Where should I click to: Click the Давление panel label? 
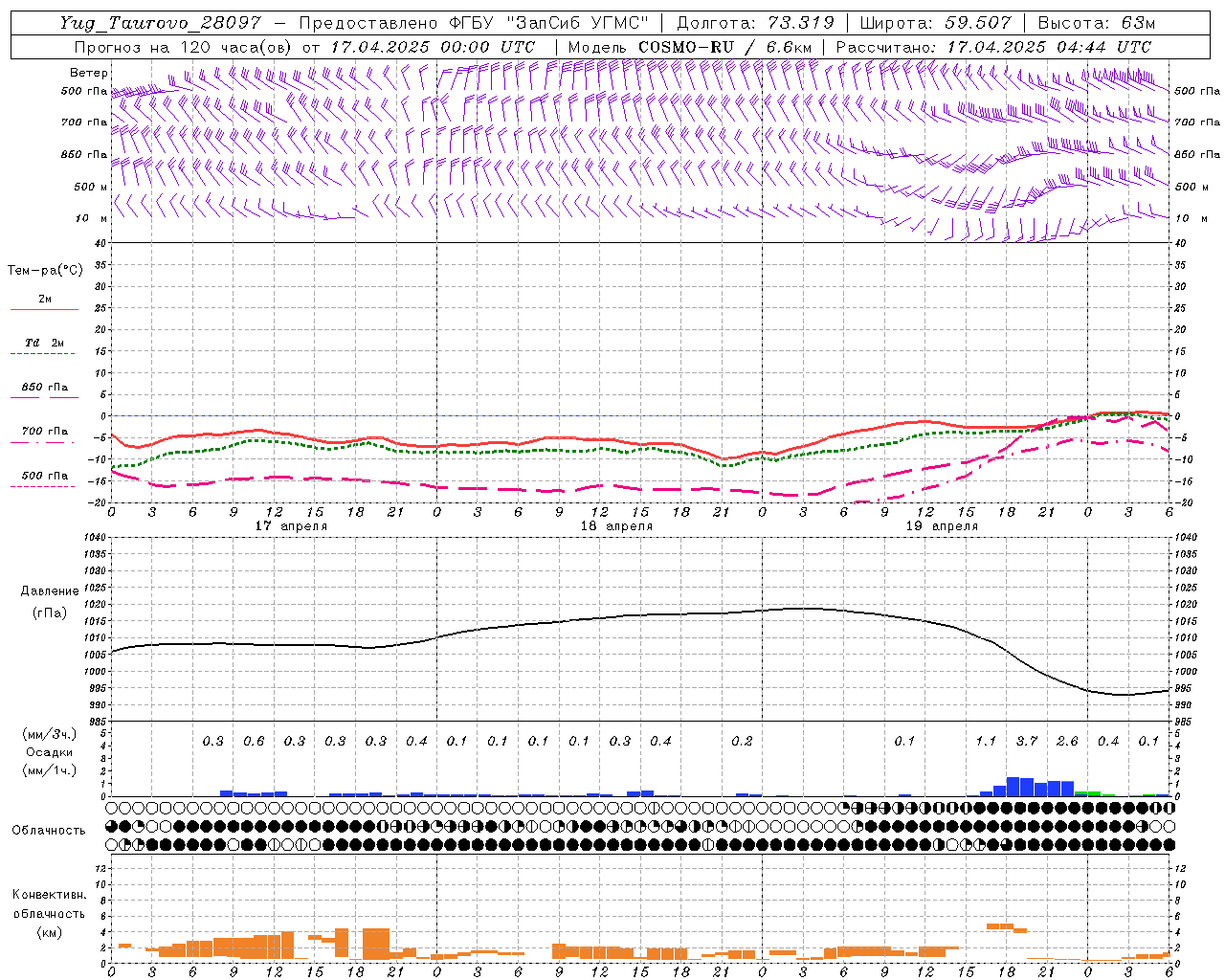tap(50, 591)
